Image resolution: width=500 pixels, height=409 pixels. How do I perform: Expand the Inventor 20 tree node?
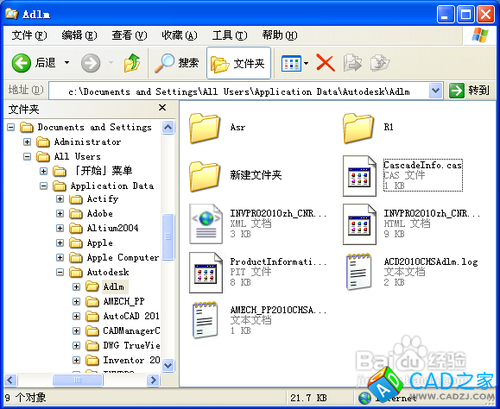click(x=76, y=360)
